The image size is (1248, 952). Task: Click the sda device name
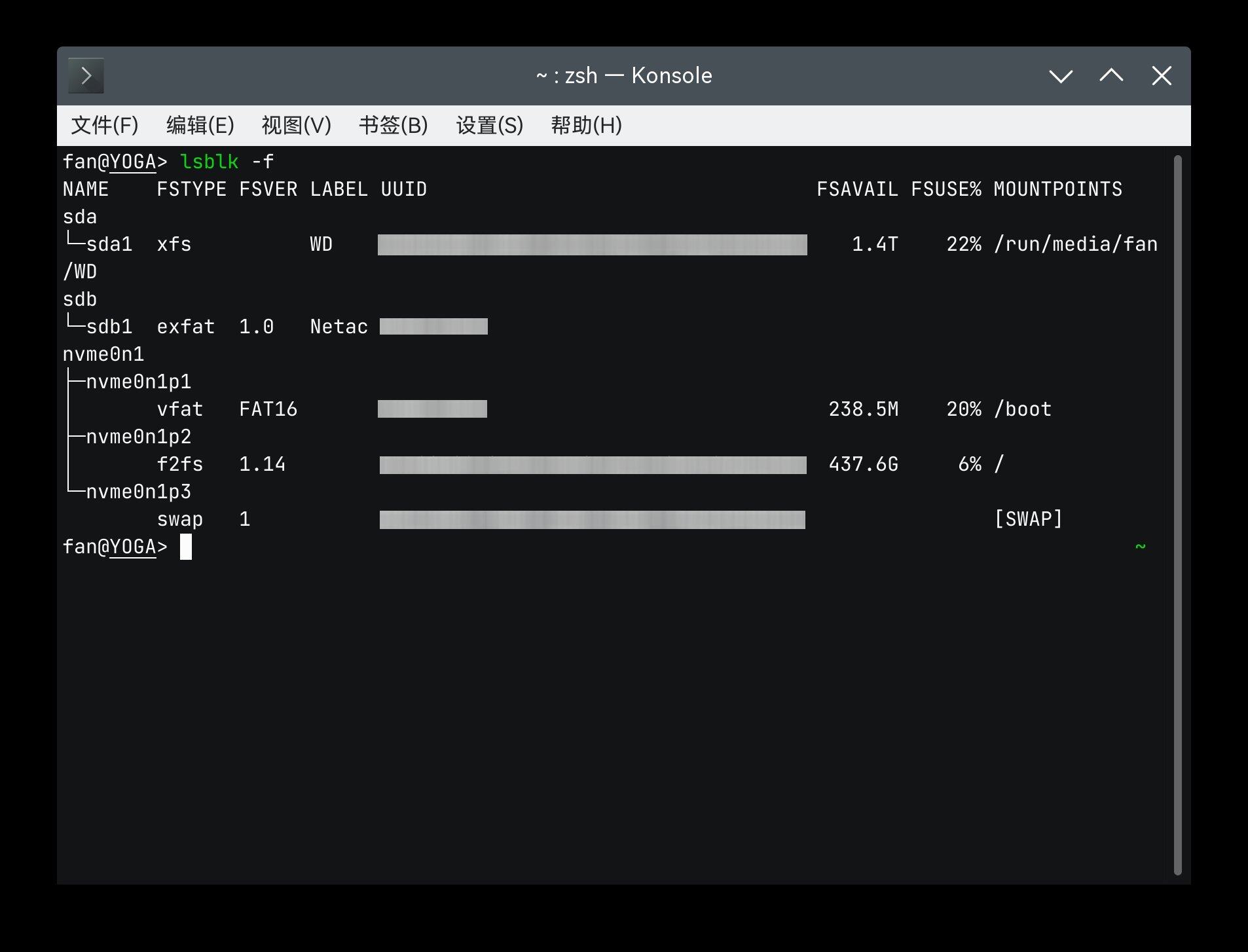pyautogui.click(x=80, y=217)
